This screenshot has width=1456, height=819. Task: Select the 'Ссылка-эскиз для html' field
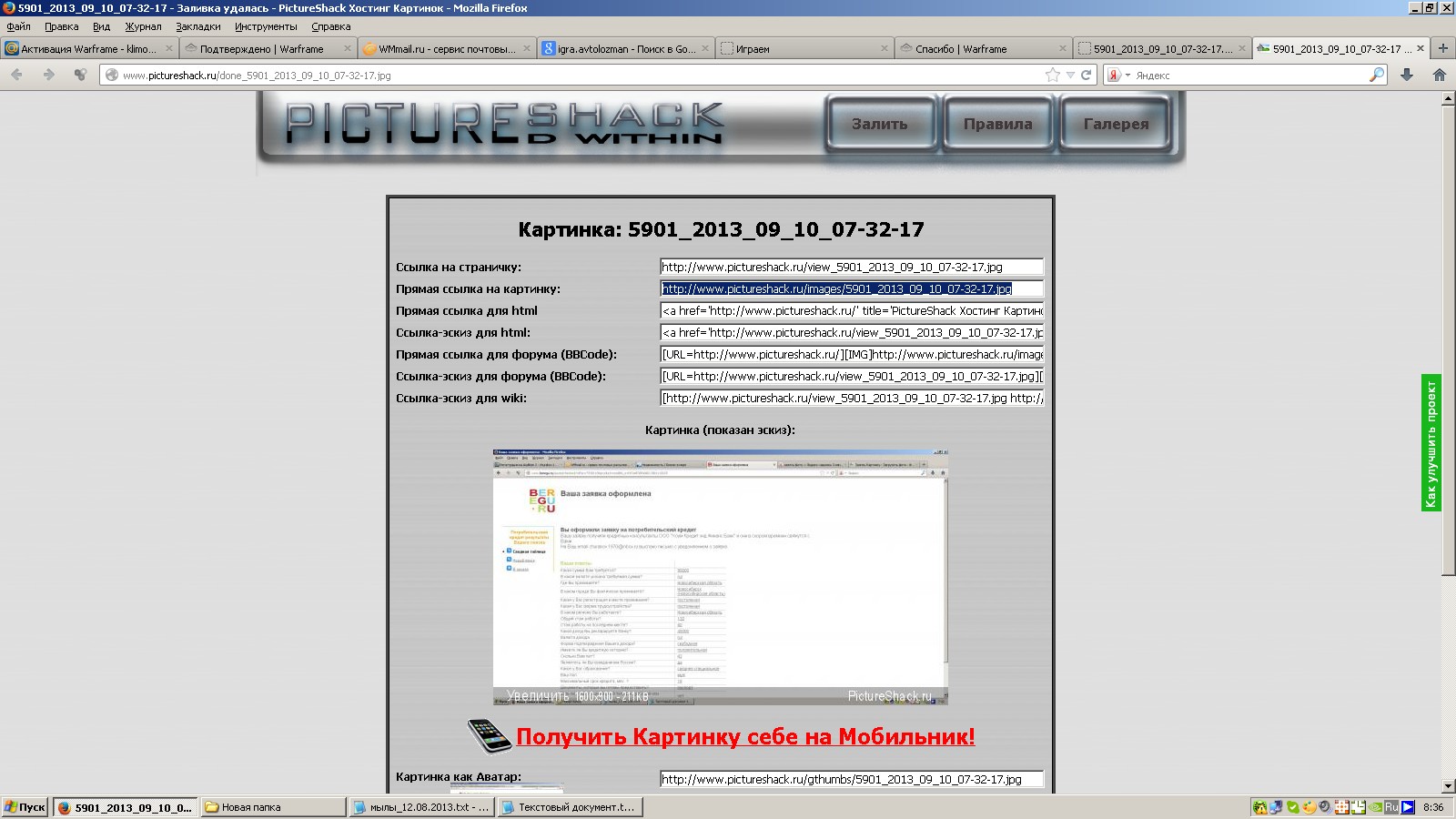[x=851, y=332]
